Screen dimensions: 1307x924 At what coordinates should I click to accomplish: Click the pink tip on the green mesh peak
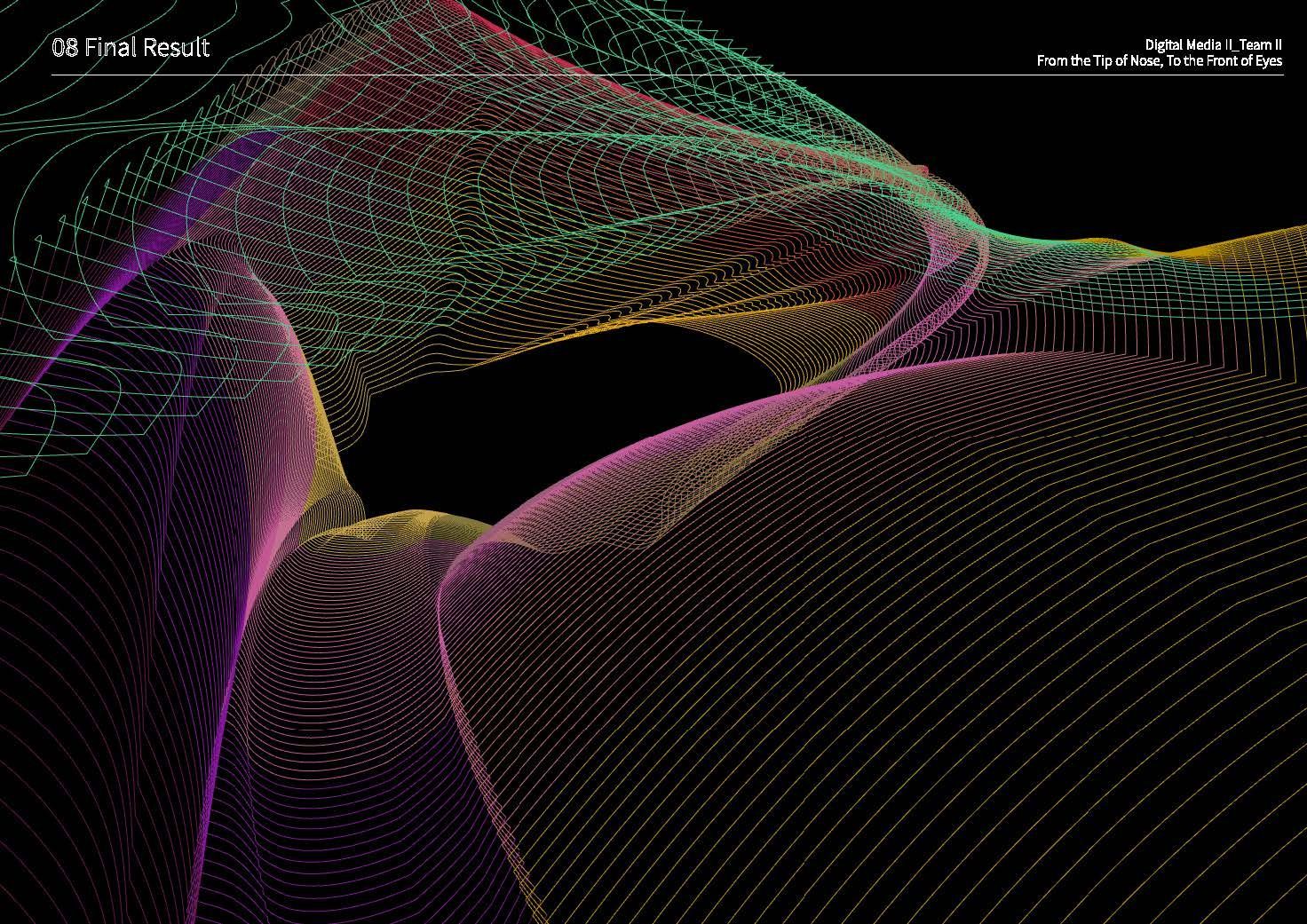[923, 169]
